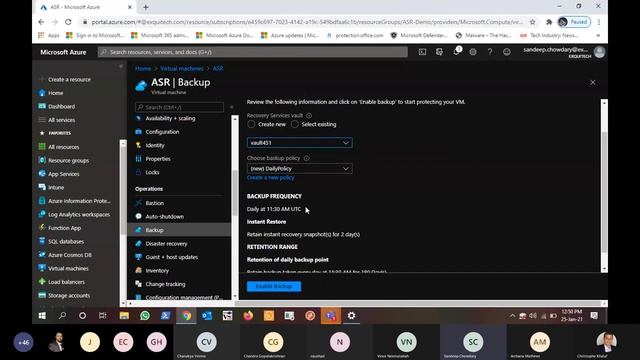Click resource menu vertical scrollbar
Image resolution: width=640 pixels, height=360 pixels.
coord(235,192)
